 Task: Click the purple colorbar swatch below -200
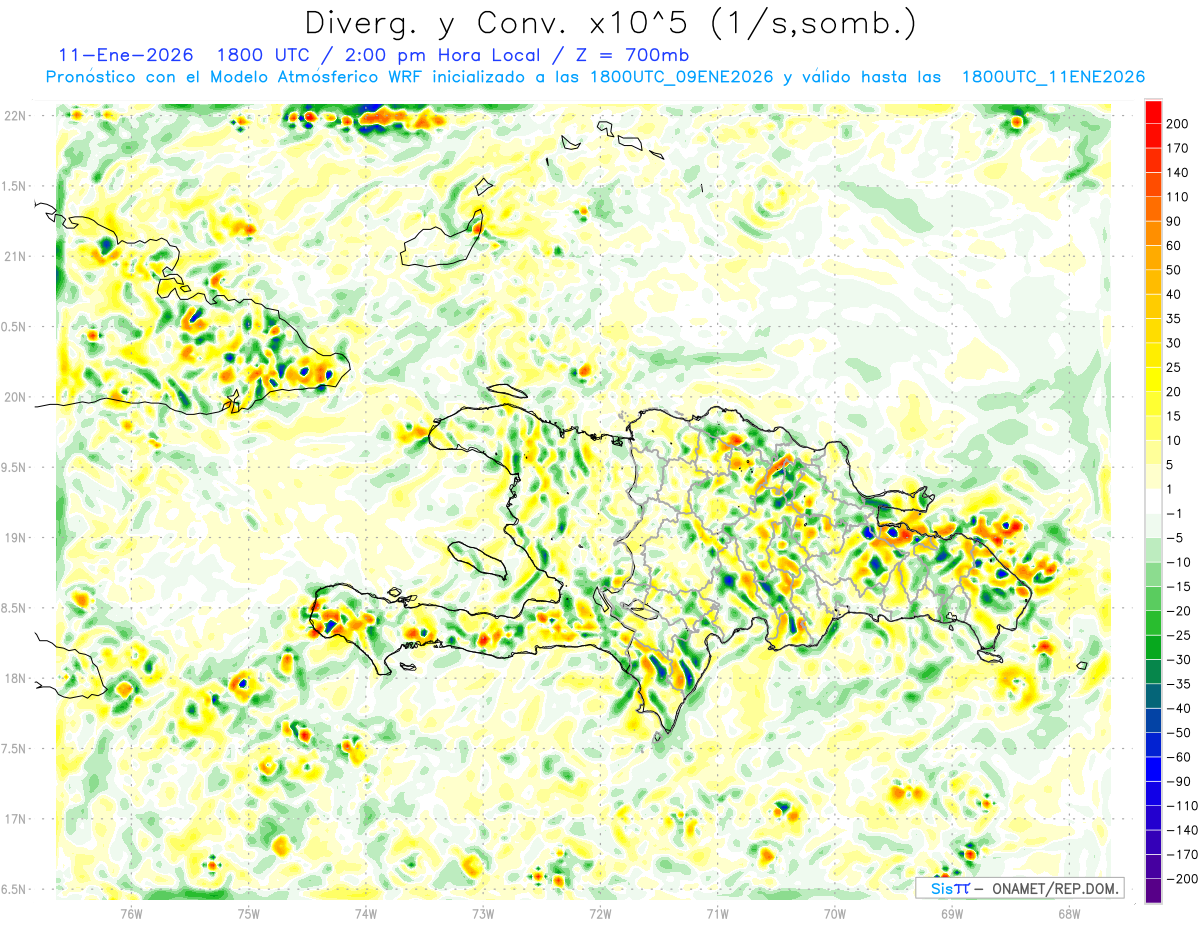[1153, 890]
